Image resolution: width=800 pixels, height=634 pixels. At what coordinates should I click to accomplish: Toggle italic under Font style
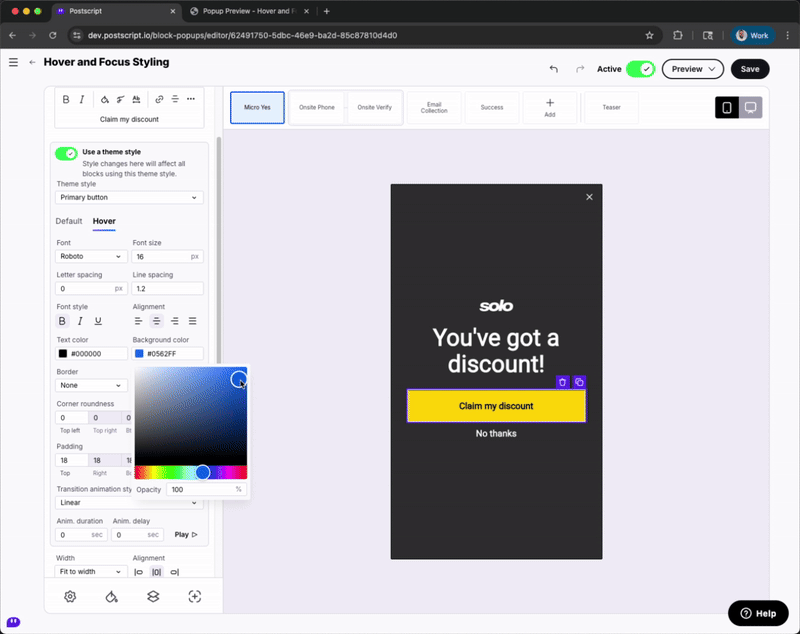[80, 321]
